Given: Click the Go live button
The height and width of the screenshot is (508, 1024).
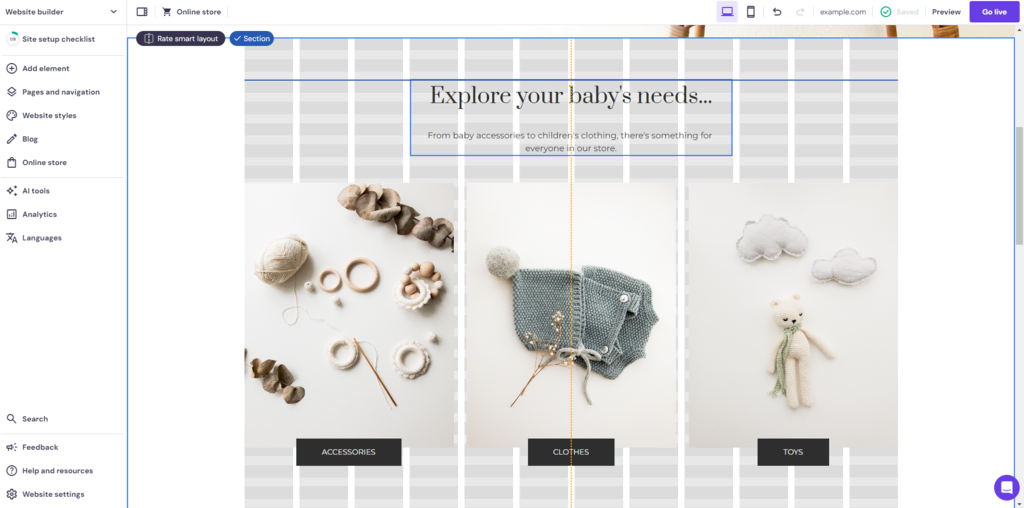Looking at the screenshot, I should (x=994, y=12).
